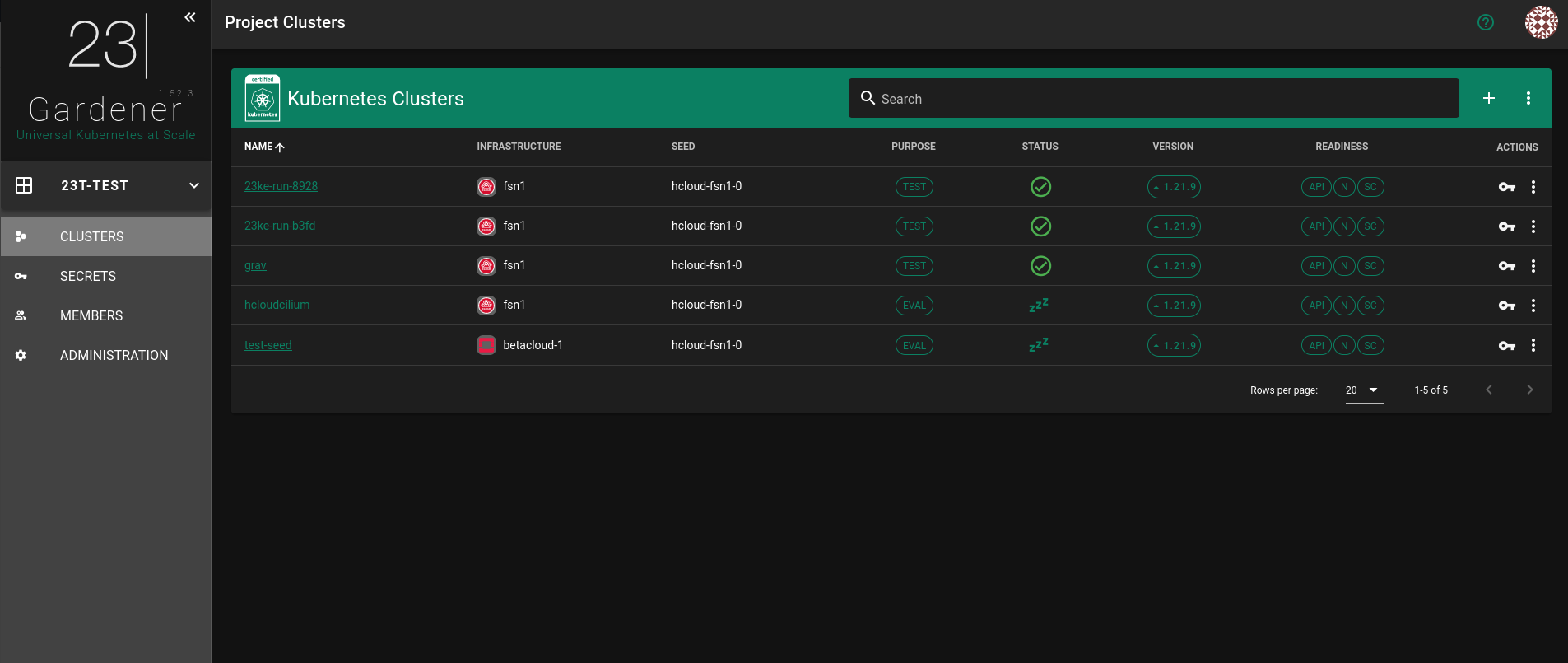This screenshot has height=663, width=1568.
Task: Click API readiness chip for hcloudcilium
Action: pos(1316,306)
